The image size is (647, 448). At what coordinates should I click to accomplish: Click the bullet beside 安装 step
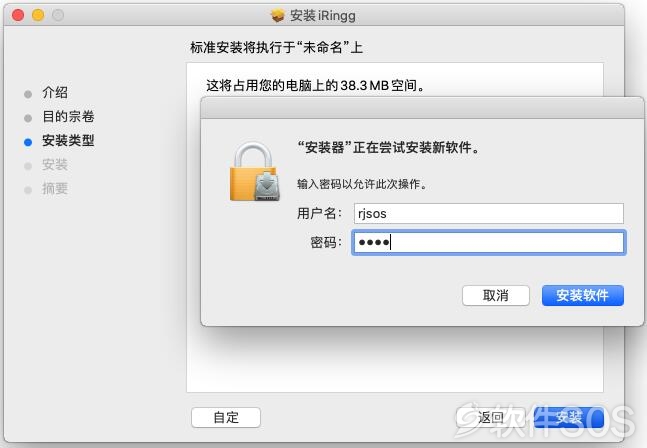pos(28,166)
